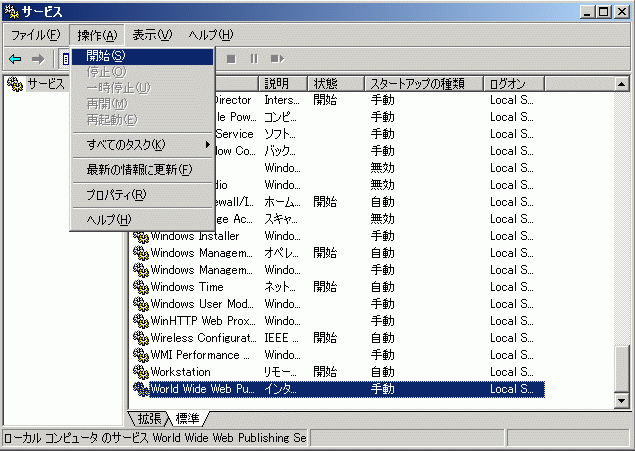635x451 pixels.
Task: Open ヘルプ(H) in the menu bar
Action: 211,35
